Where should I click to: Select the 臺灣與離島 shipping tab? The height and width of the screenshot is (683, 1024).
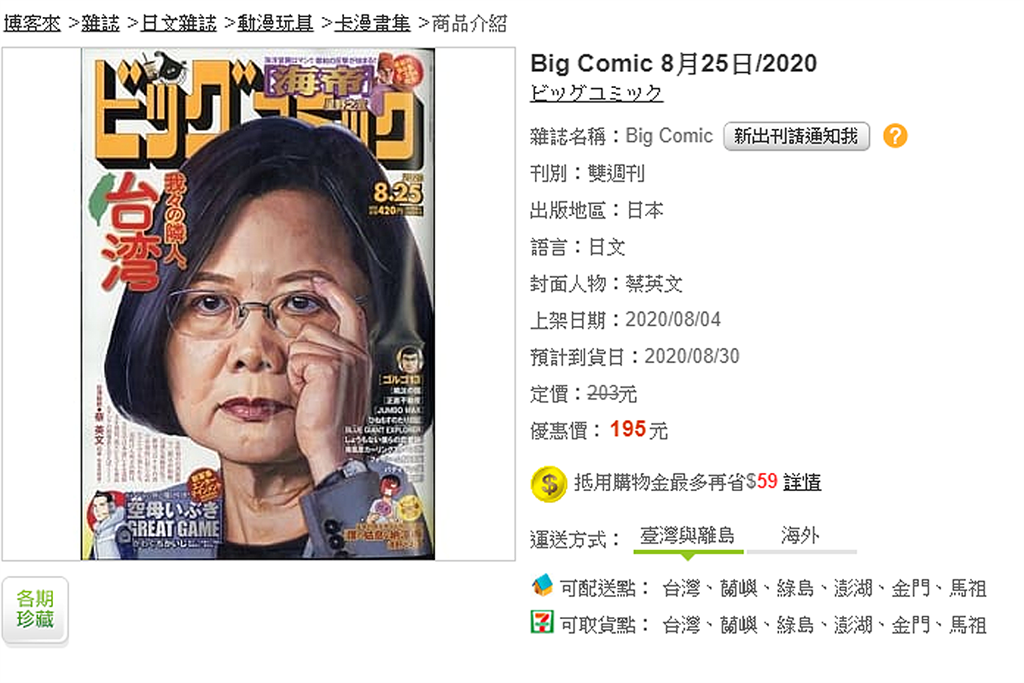pyautogui.click(x=688, y=536)
